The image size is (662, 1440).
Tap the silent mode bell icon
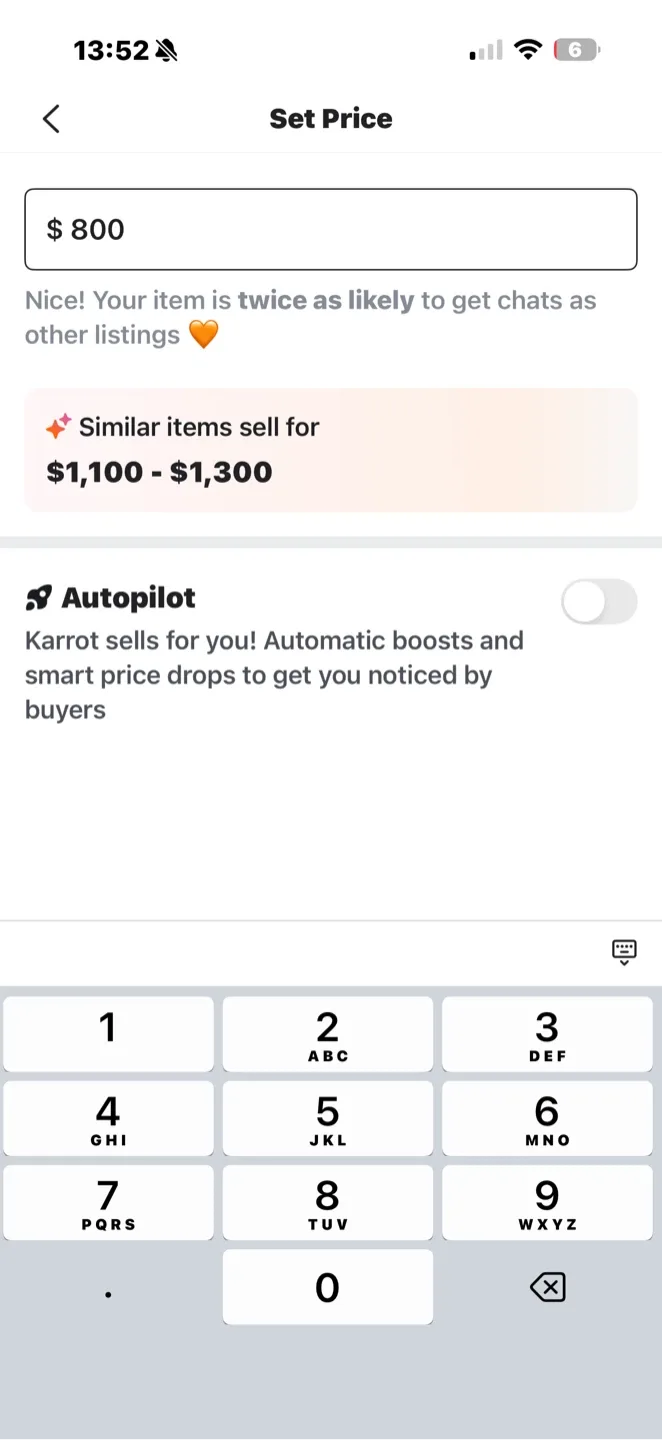point(166,50)
